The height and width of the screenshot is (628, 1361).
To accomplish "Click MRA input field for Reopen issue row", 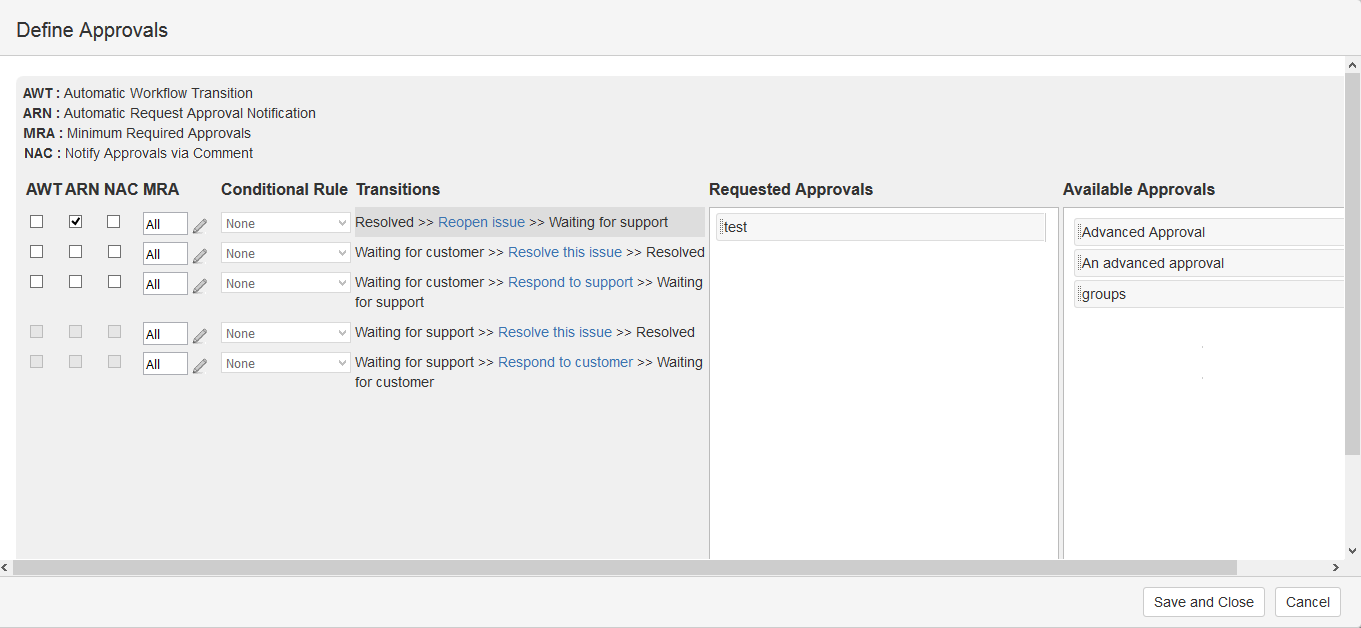I will (x=164, y=224).
